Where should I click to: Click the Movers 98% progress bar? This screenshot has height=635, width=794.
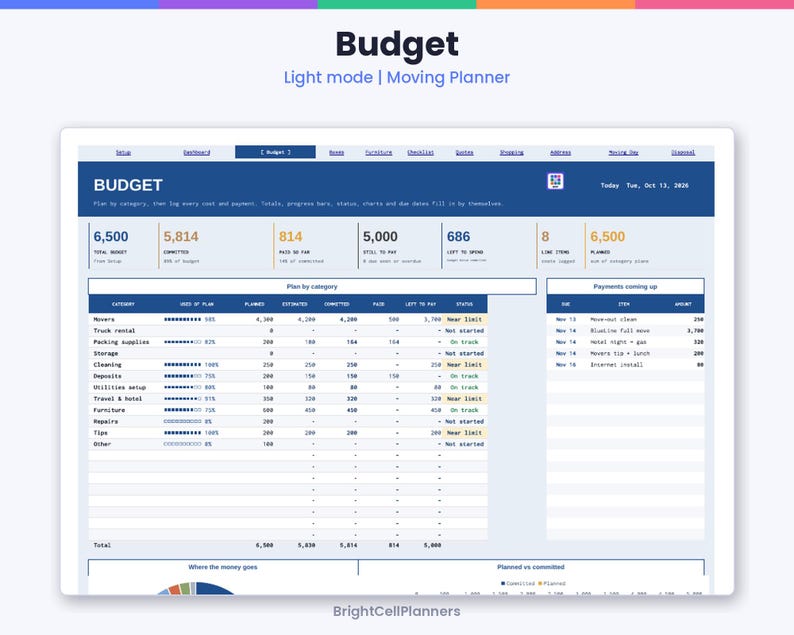(189, 320)
